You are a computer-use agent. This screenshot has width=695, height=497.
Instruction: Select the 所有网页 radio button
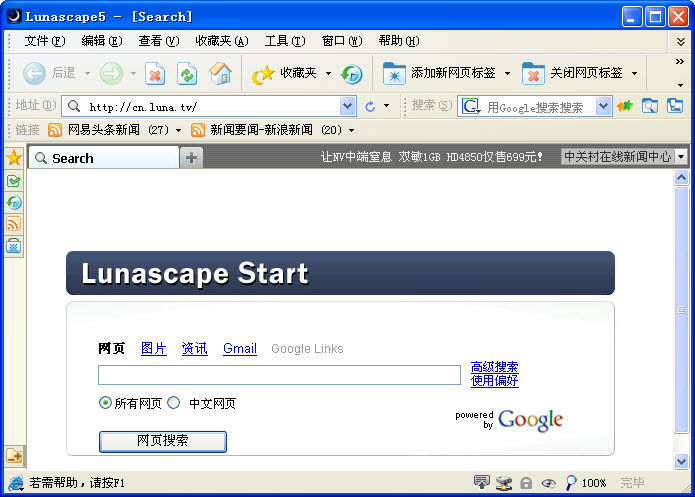[105, 403]
